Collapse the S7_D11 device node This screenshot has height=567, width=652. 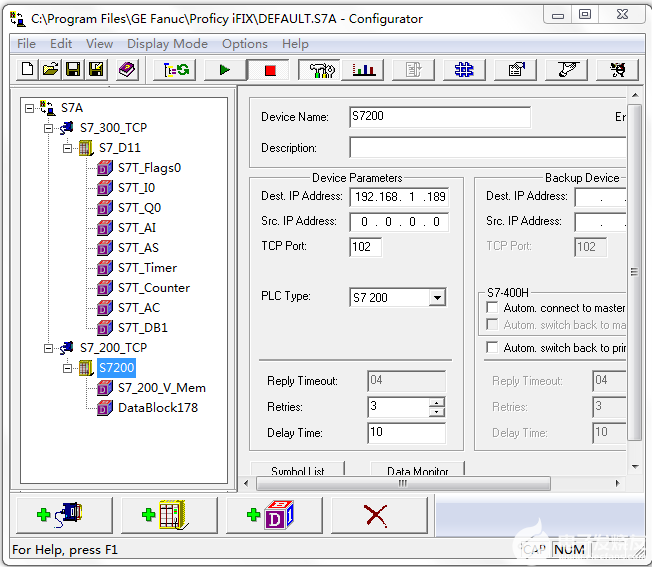pos(67,148)
